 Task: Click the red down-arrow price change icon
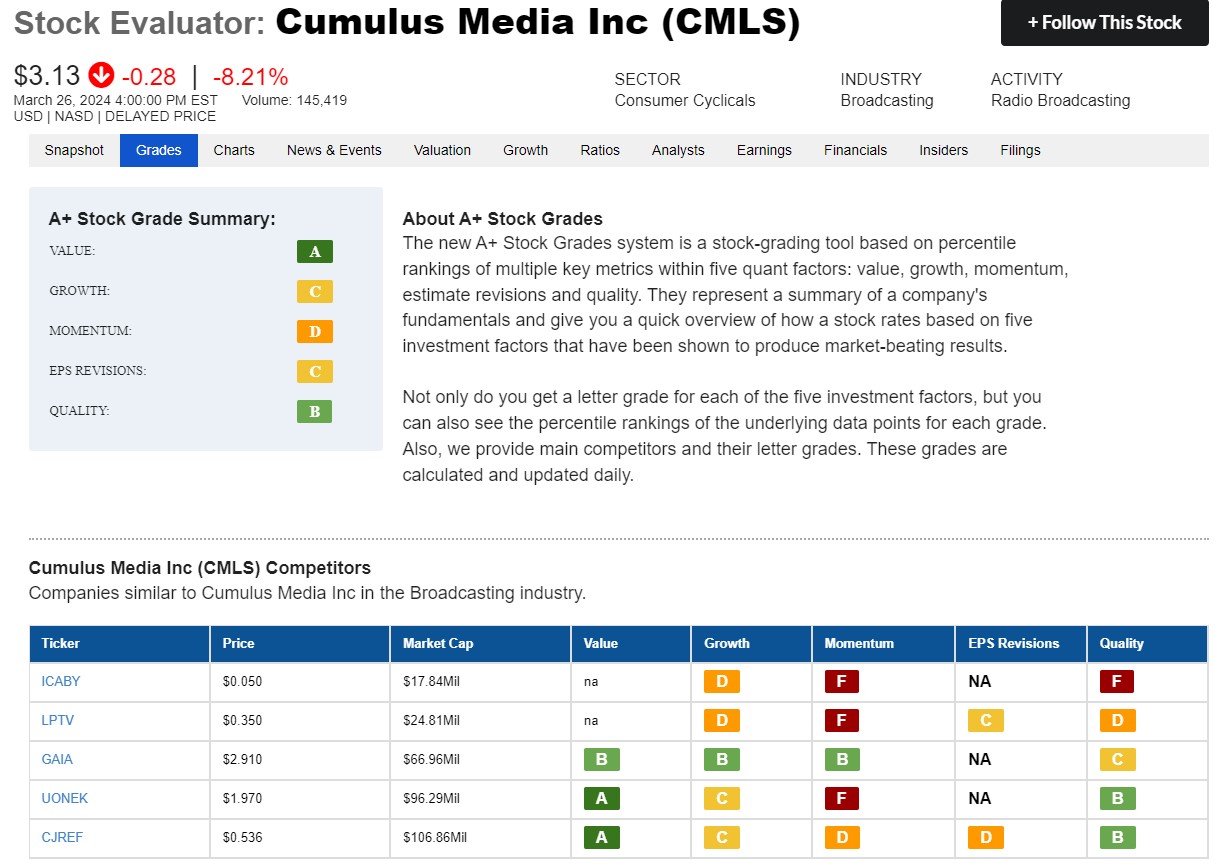pyautogui.click(x=101, y=75)
